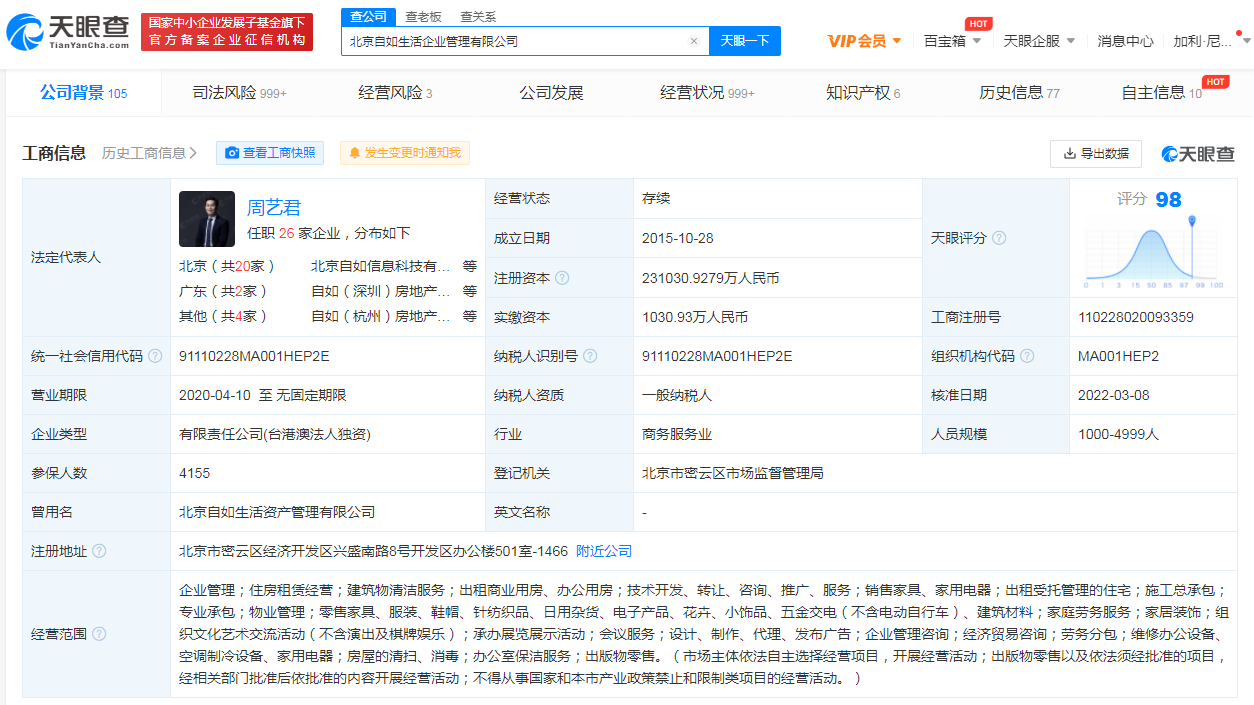Open the VIP会员 dropdown
This screenshot has width=1254, height=705.
(865, 41)
